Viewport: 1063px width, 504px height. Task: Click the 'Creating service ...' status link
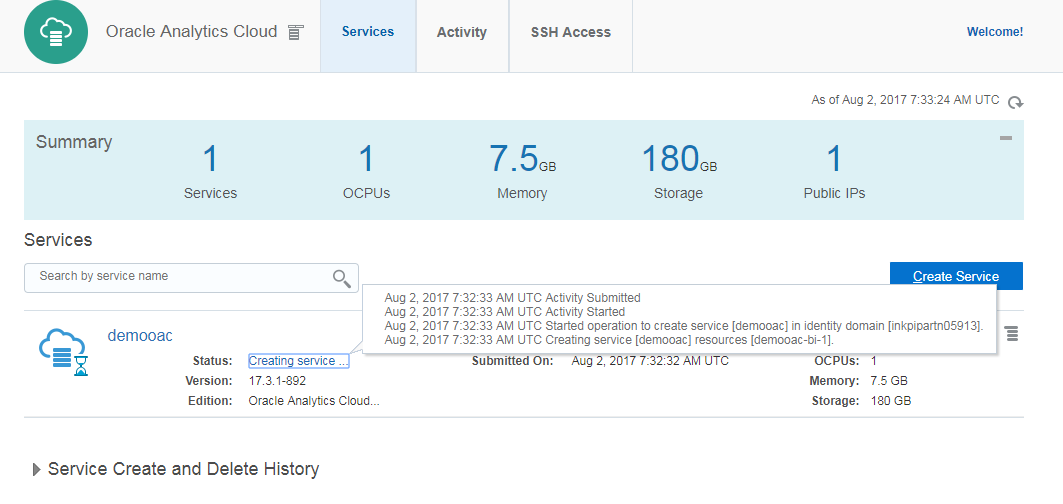(x=298, y=361)
